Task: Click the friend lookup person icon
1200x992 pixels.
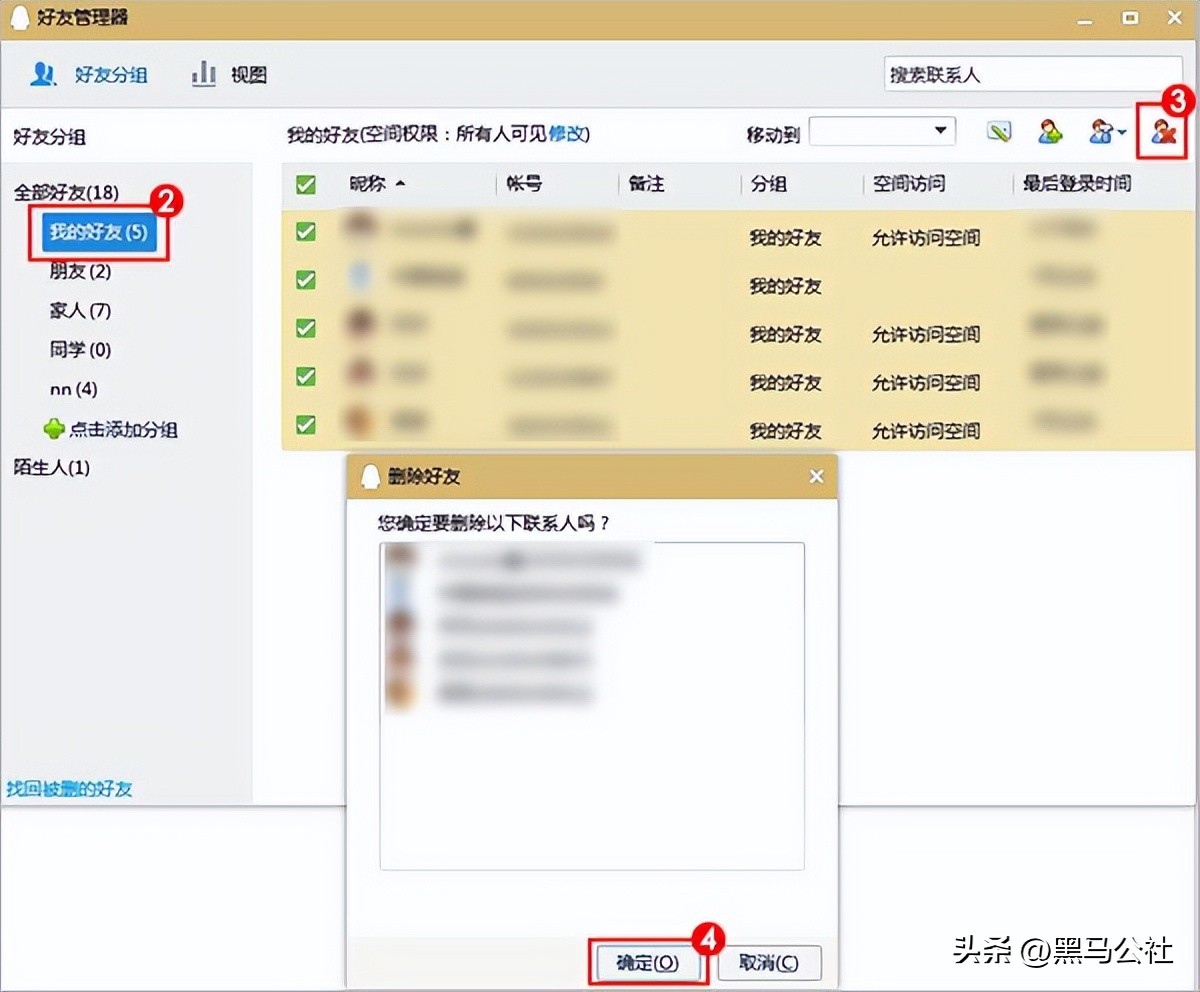Action: [1098, 131]
